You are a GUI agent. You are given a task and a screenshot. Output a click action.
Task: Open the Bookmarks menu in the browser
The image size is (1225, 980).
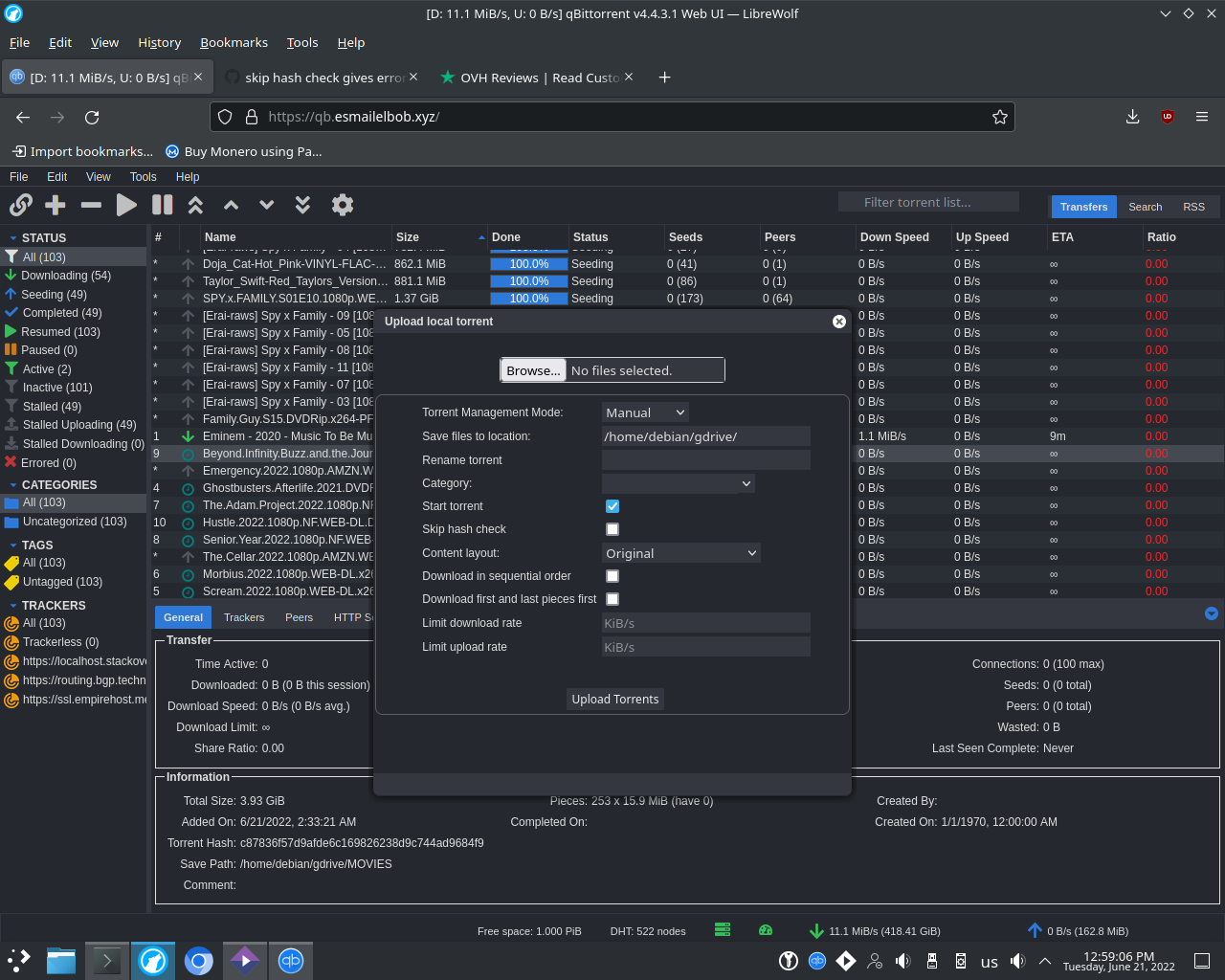234,42
